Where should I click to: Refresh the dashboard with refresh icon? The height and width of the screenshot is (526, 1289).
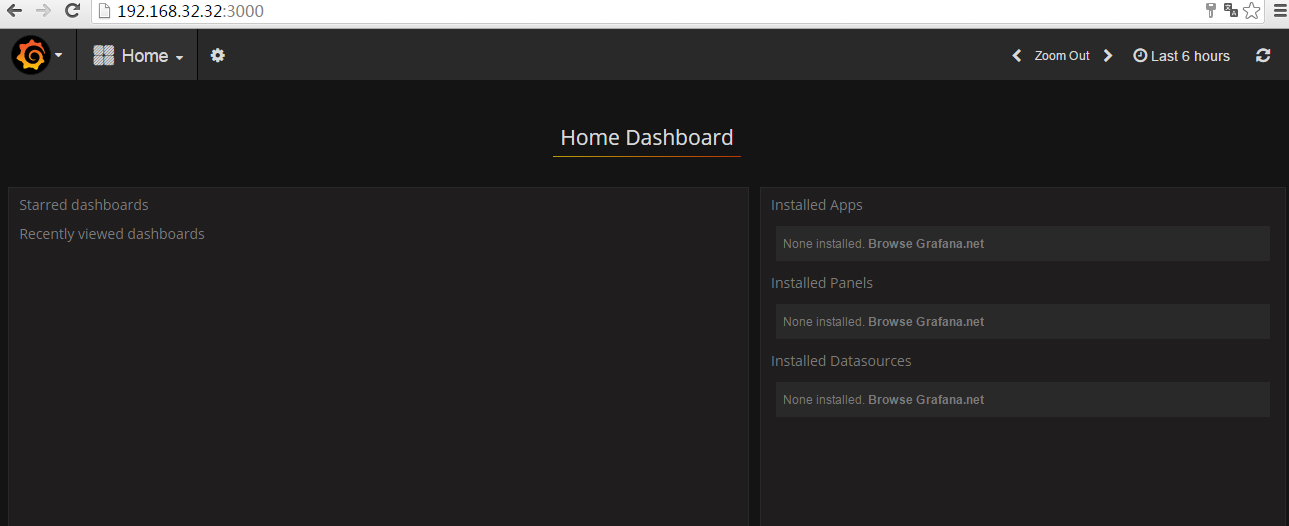pos(1263,56)
